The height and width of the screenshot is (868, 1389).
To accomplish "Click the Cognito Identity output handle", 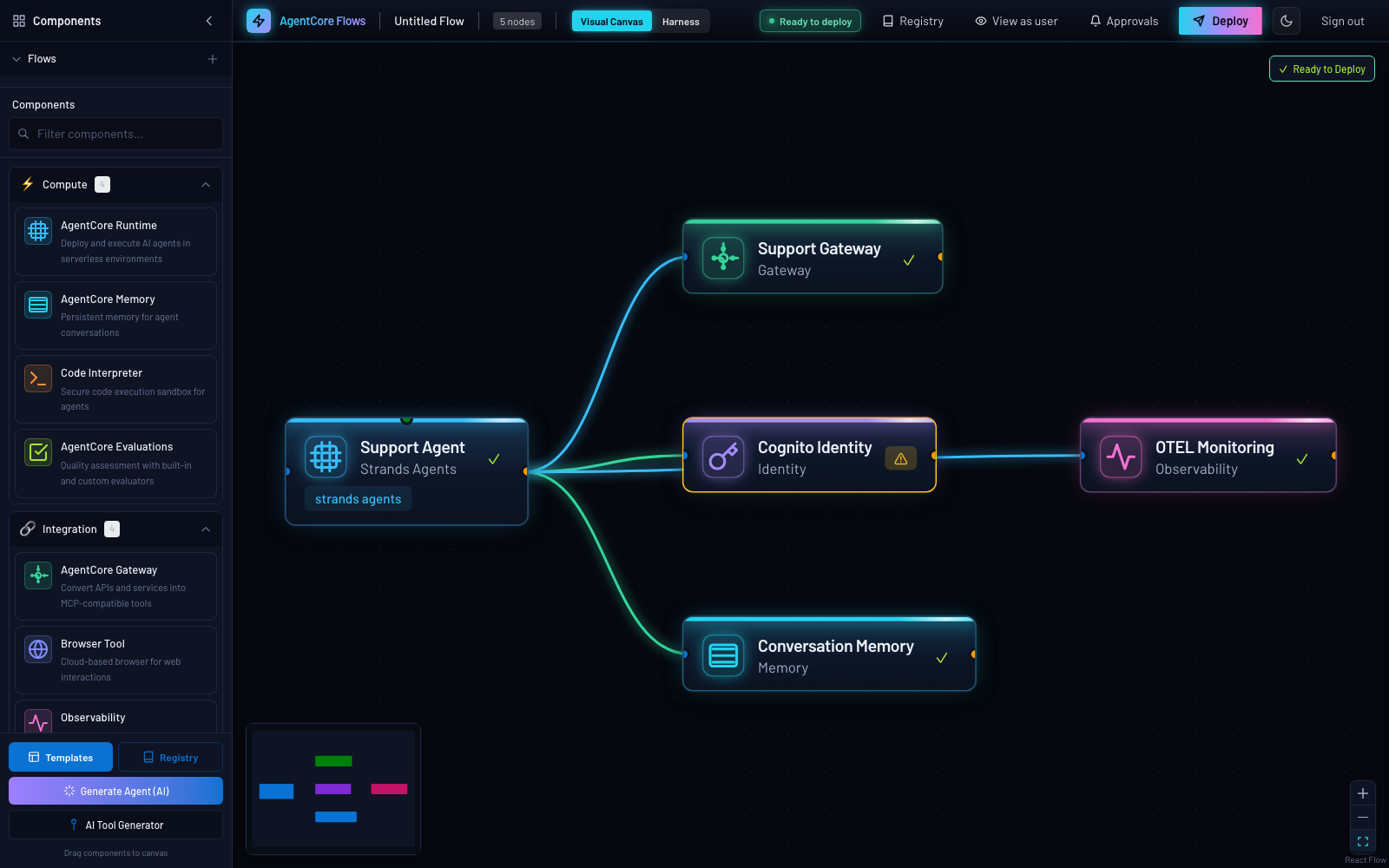I will (933, 456).
